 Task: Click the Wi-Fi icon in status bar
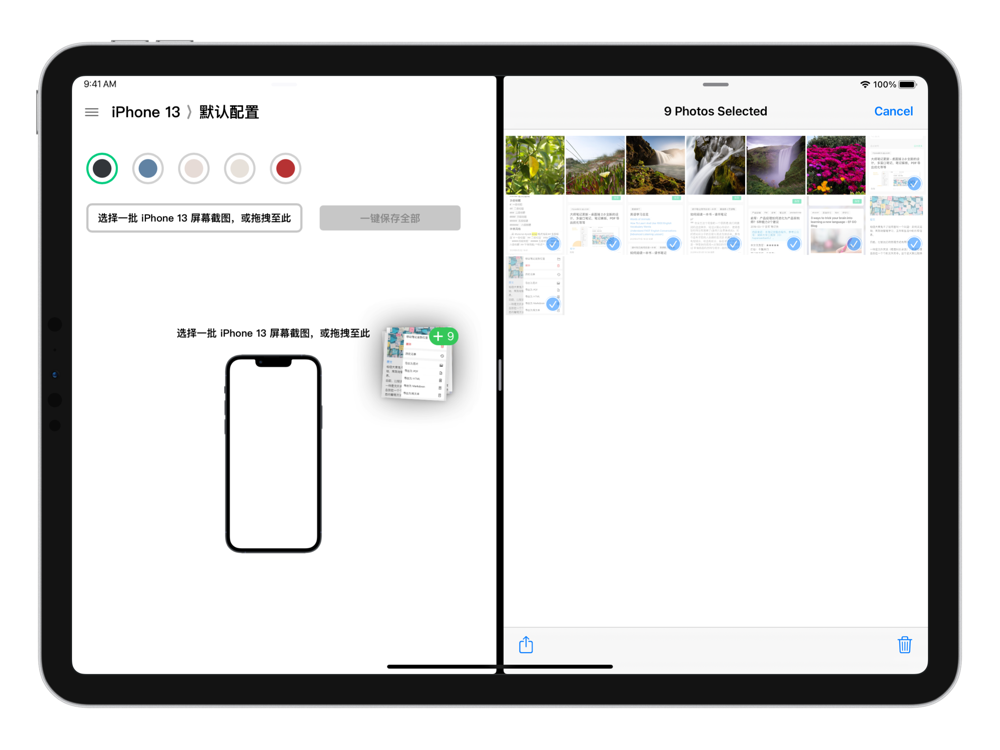point(865,84)
